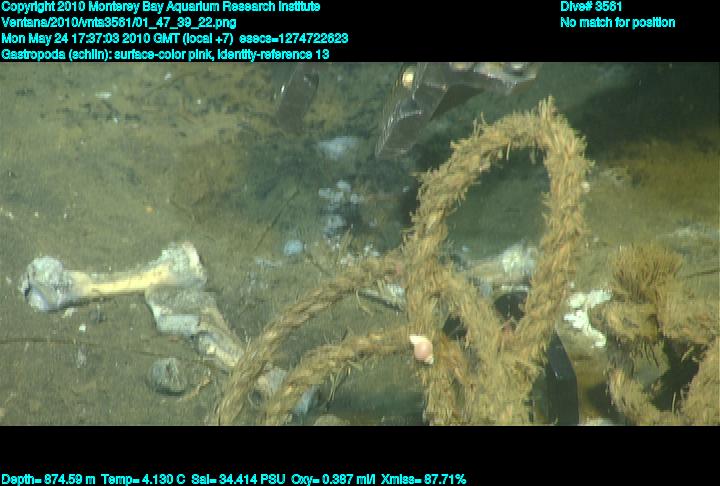Viewport: 720px width, 486px height.
Task: Click the copyright line mentioning Monterey Bay Aquarium Research Institute
Action: pos(161,7)
